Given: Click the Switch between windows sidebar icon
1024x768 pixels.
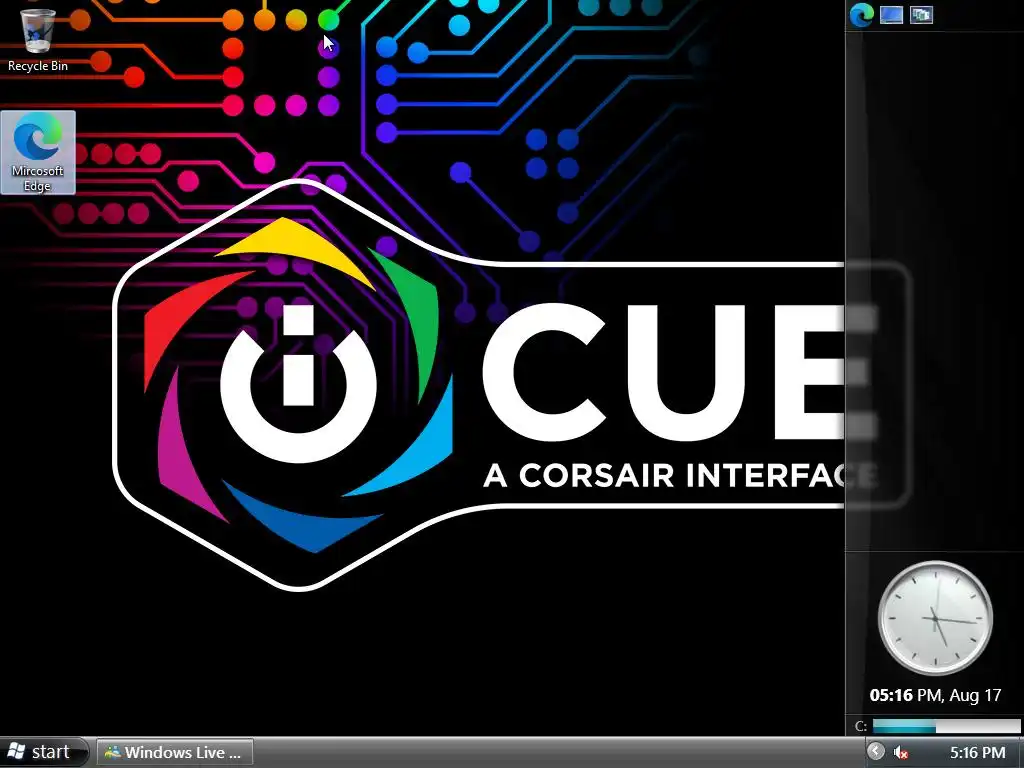Looking at the screenshot, I should pyautogui.click(x=921, y=14).
